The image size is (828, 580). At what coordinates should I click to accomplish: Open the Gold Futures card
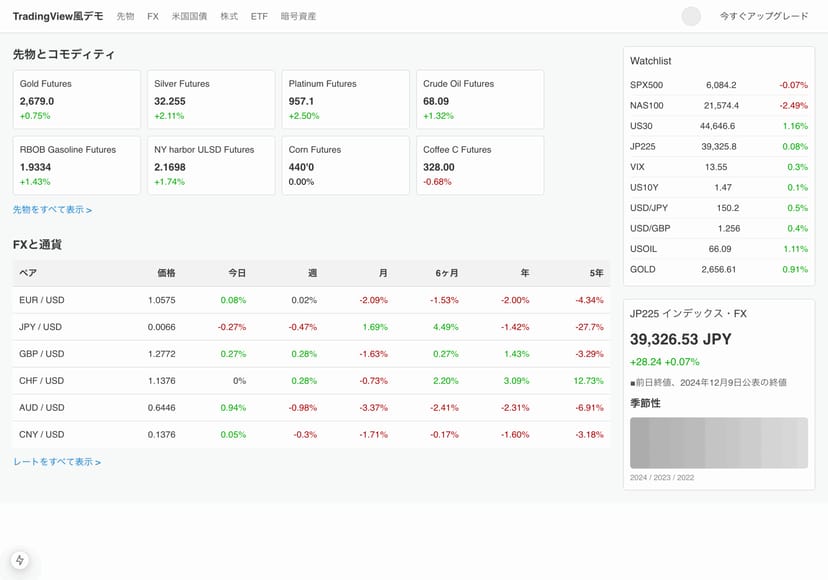click(x=76, y=99)
